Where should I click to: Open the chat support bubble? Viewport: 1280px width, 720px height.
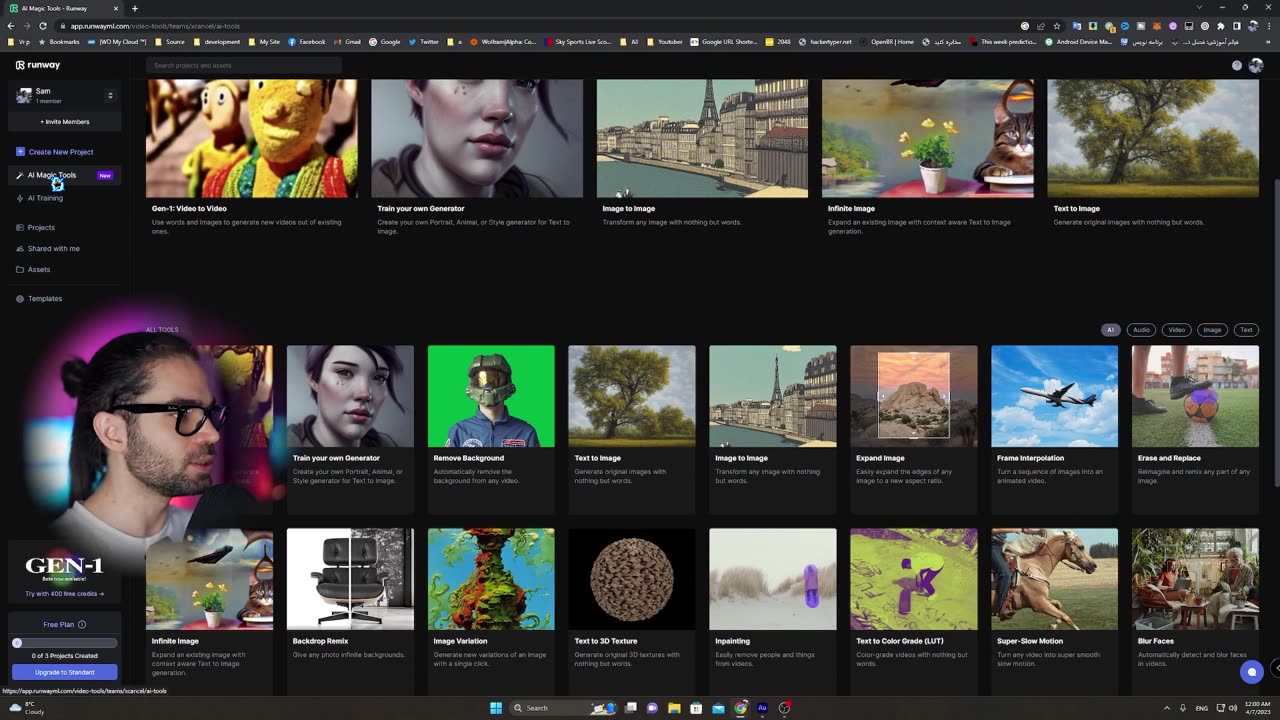[1251, 672]
